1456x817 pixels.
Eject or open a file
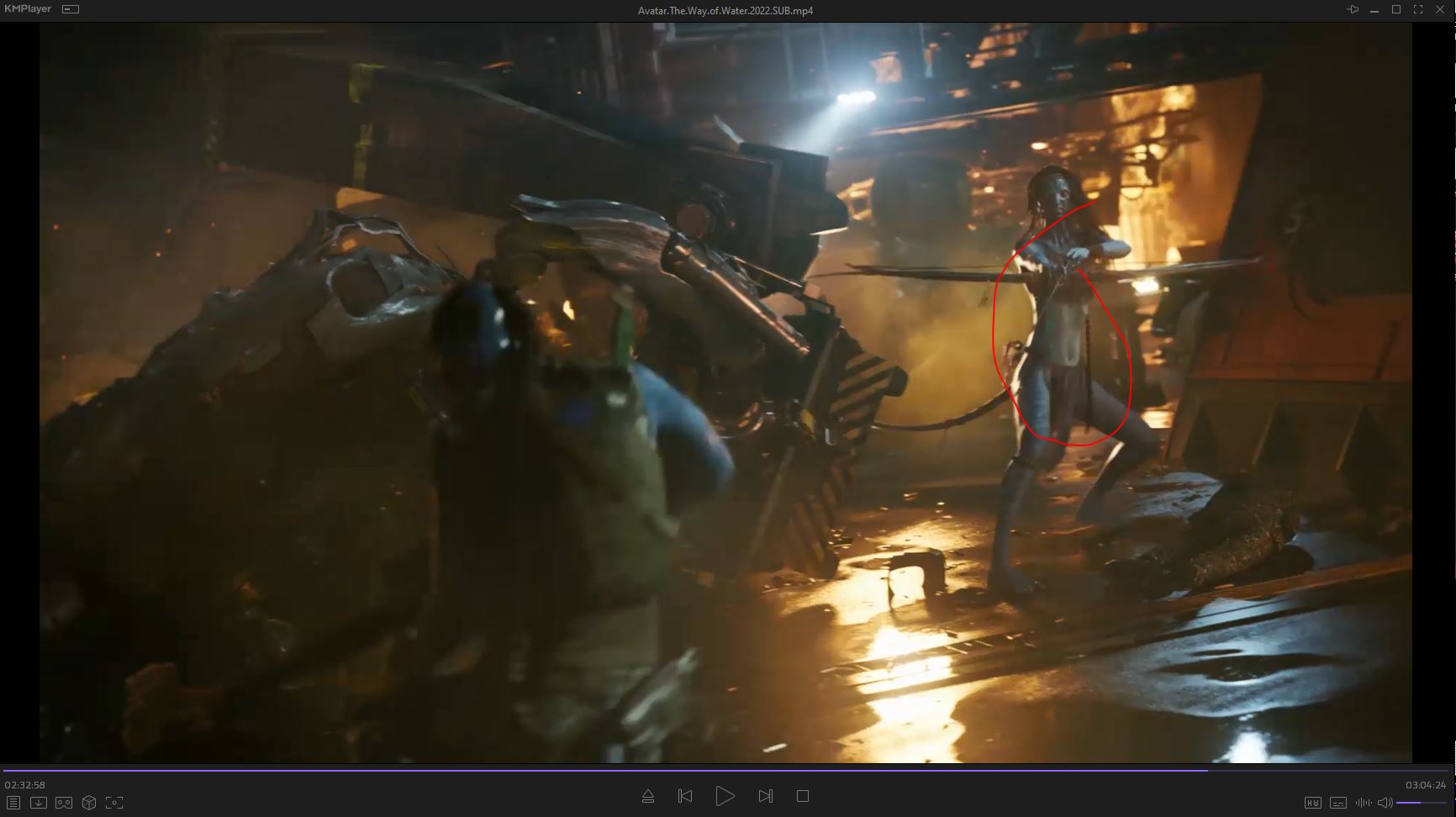coord(647,796)
